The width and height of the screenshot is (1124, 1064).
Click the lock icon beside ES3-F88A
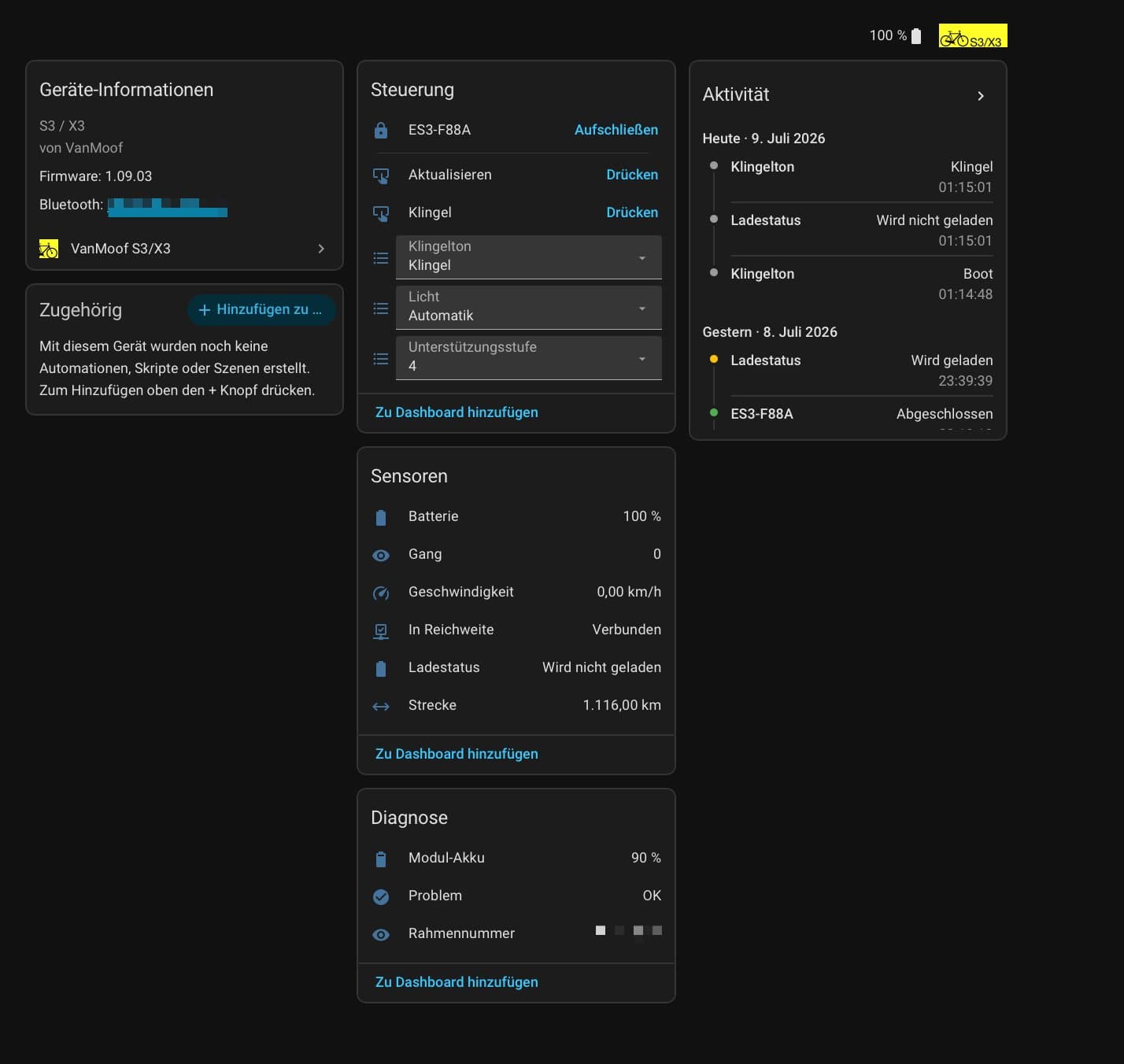coord(381,130)
